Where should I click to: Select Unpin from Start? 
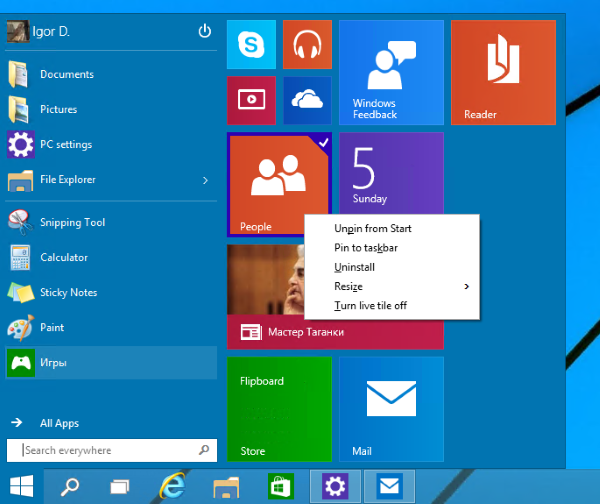click(373, 229)
